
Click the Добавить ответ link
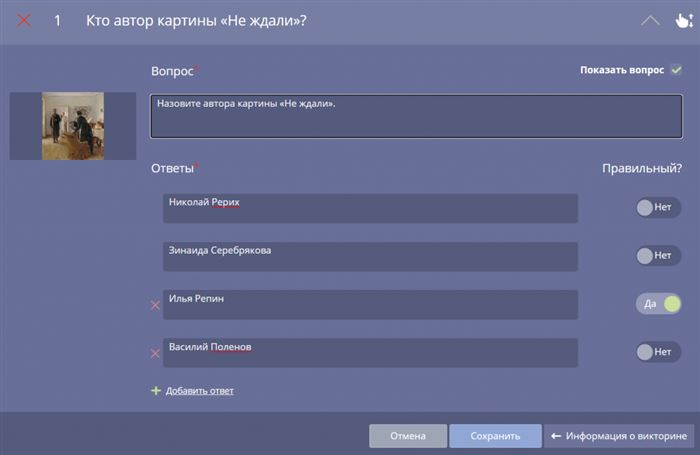pos(200,391)
